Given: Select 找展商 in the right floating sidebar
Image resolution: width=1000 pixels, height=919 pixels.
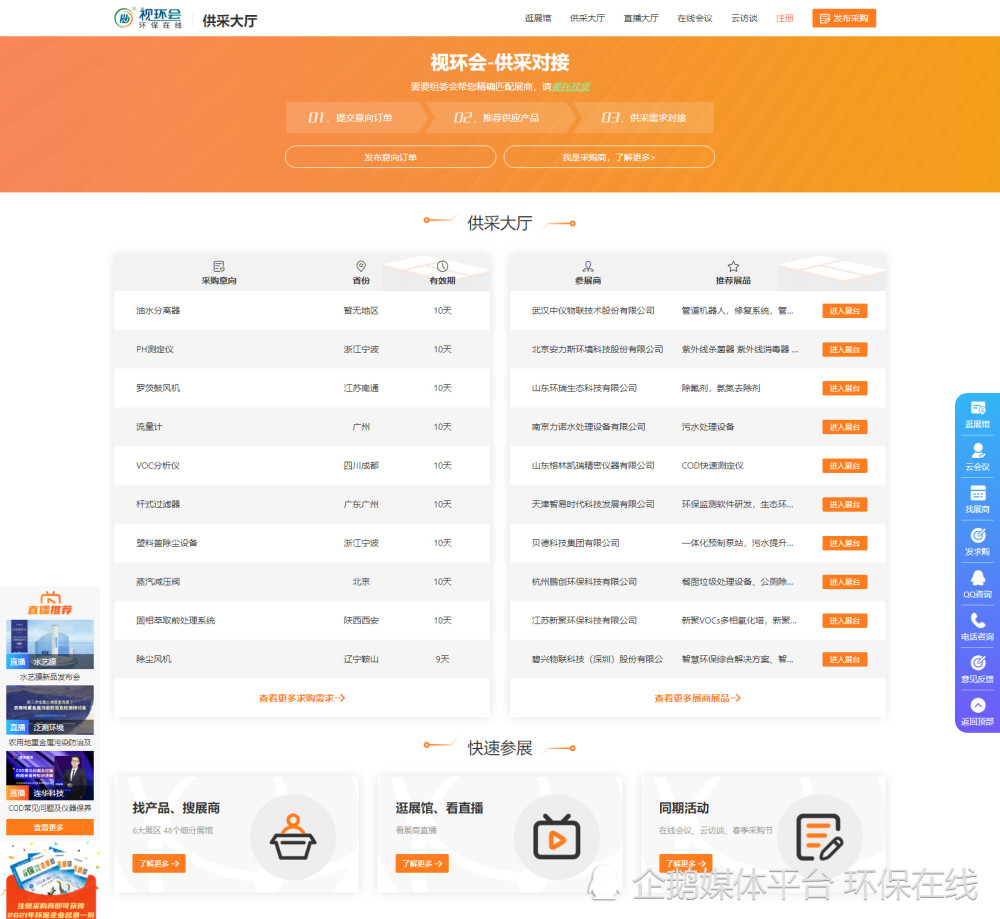Looking at the screenshot, I should pos(977,499).
